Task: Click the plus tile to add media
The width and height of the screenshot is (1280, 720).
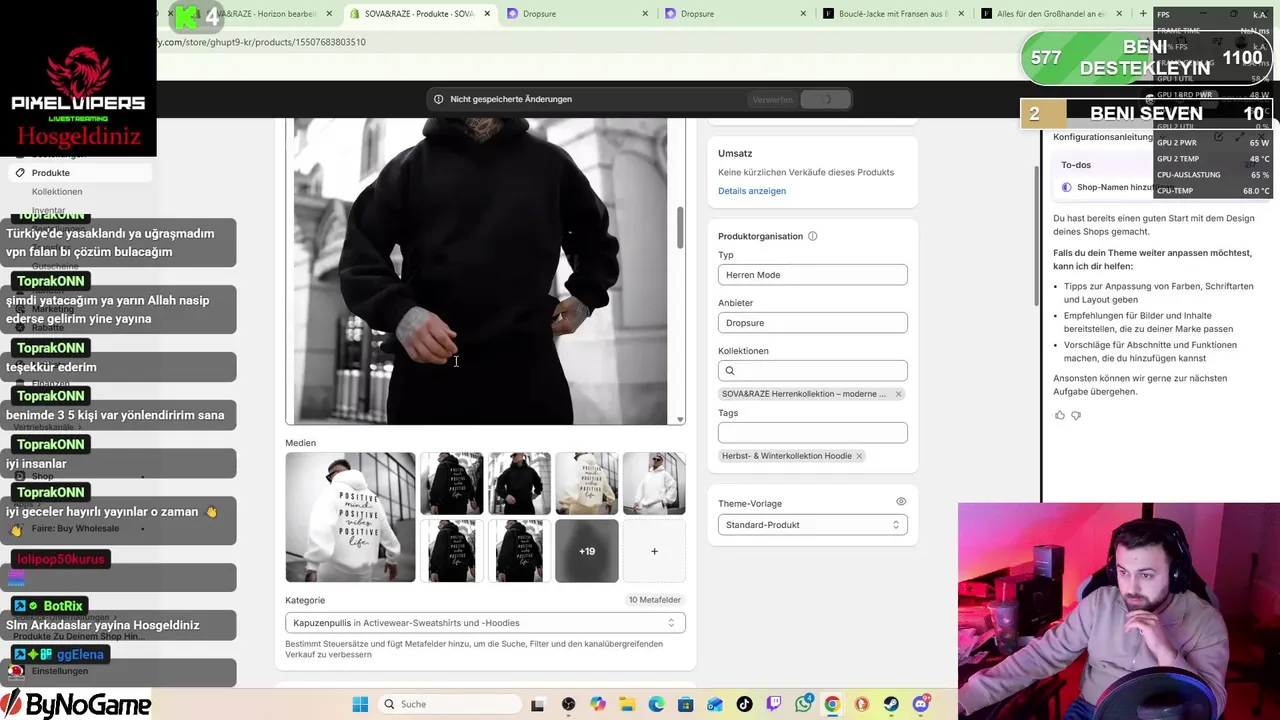Action: tap(654, 551)
